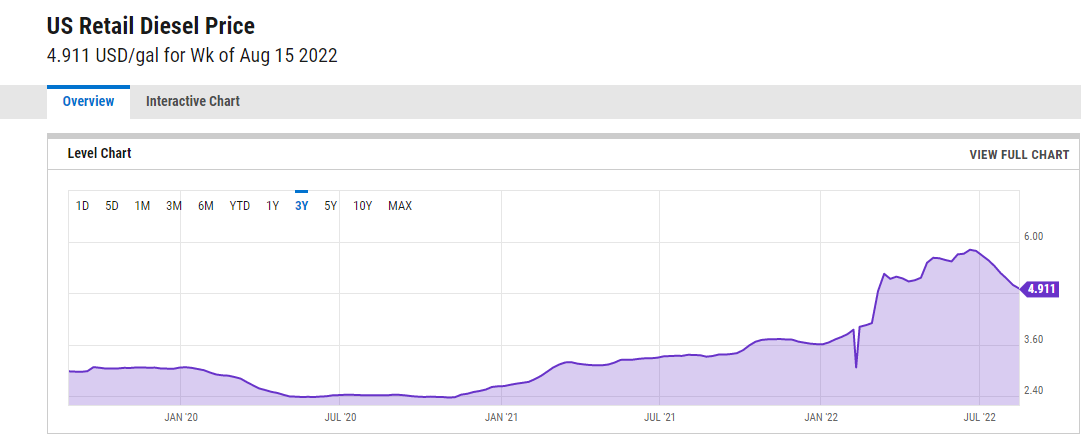Click the 2.40 y-axis label
1081x441 pixels.
pyautogui.click(x=1033, y=390)
